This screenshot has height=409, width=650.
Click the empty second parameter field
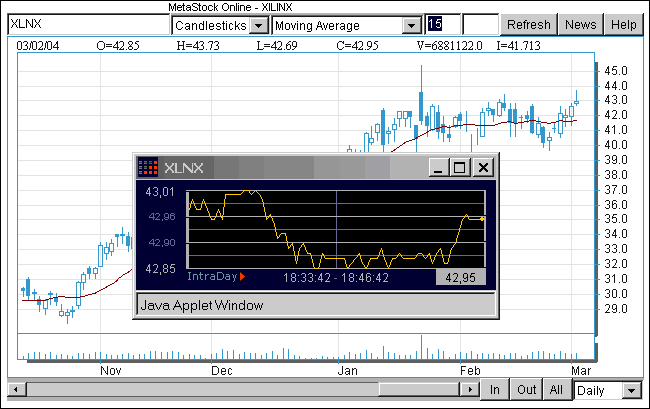pyautogui.click(x=480, y=24)
